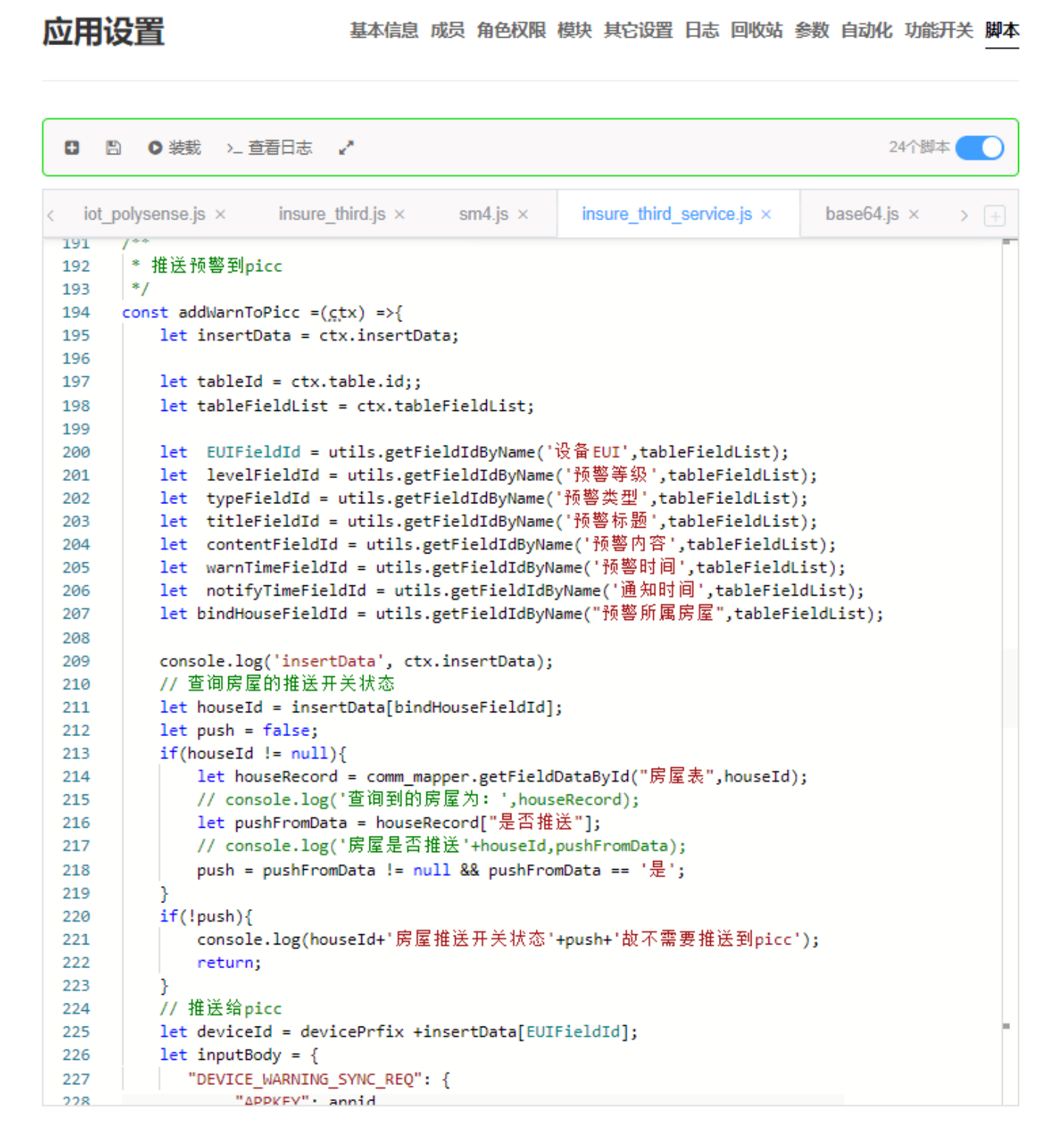Image resolution: width=1064 pixels, height=1147 pixels.
Task: Click on 'let insertData = ctx.insertData;' line
Action: coord(309,336)
